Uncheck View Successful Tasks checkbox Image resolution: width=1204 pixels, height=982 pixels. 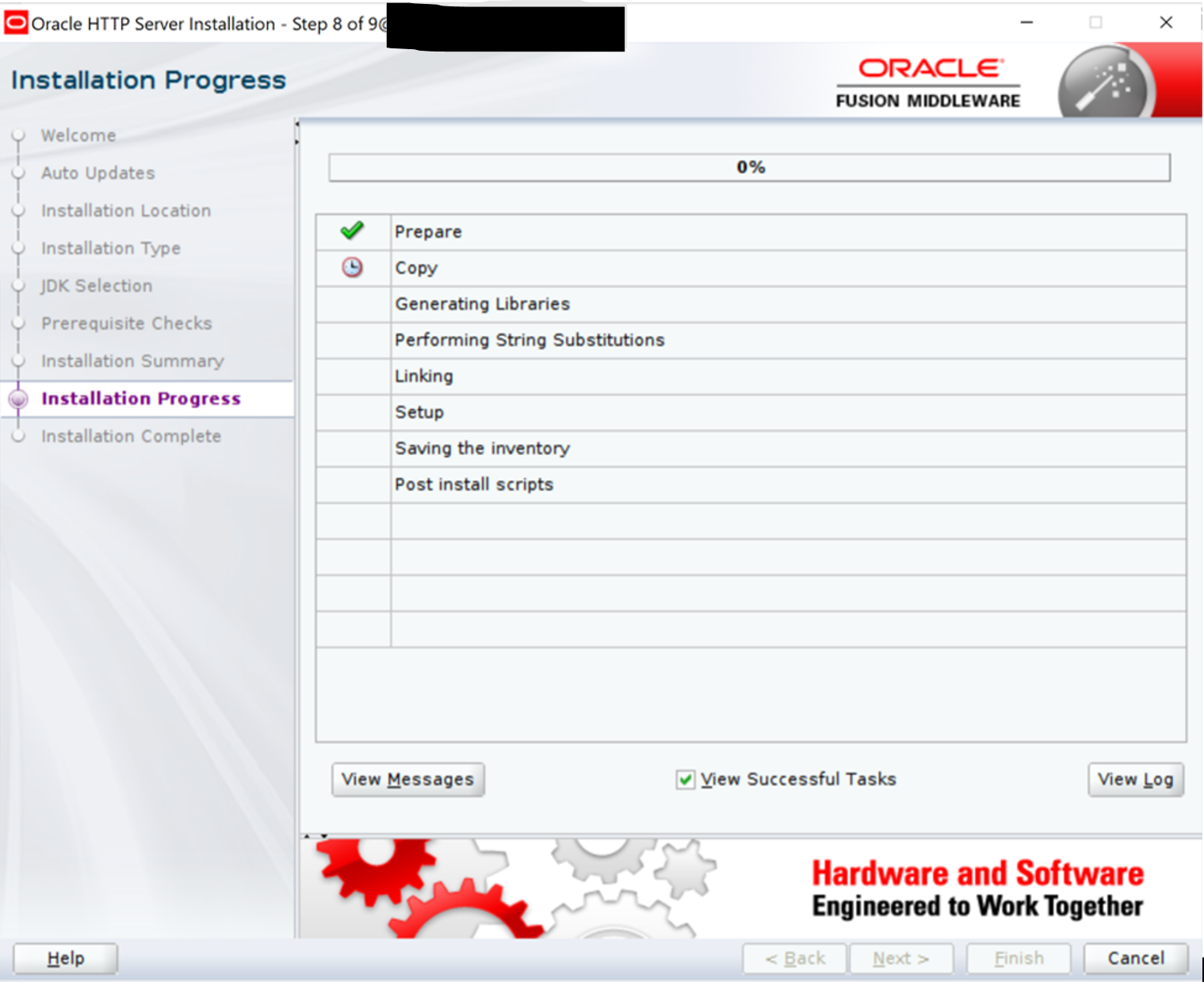click(x=686, y=780)
